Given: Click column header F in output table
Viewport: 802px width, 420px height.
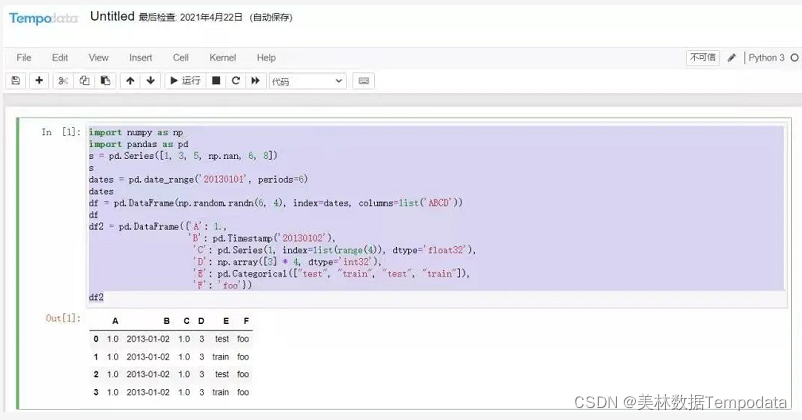Looking at the screenshot, I should coord(246,321).
